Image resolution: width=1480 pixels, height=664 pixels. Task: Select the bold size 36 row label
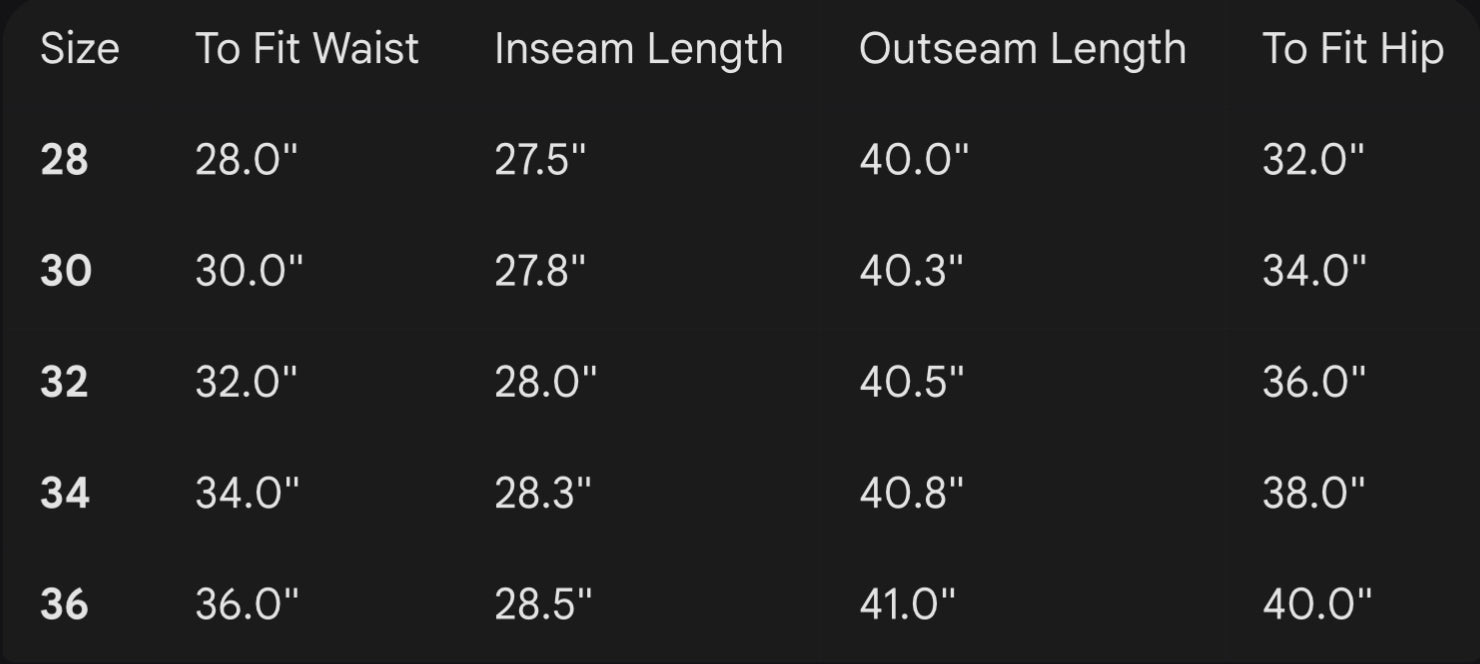pos(64,604)
